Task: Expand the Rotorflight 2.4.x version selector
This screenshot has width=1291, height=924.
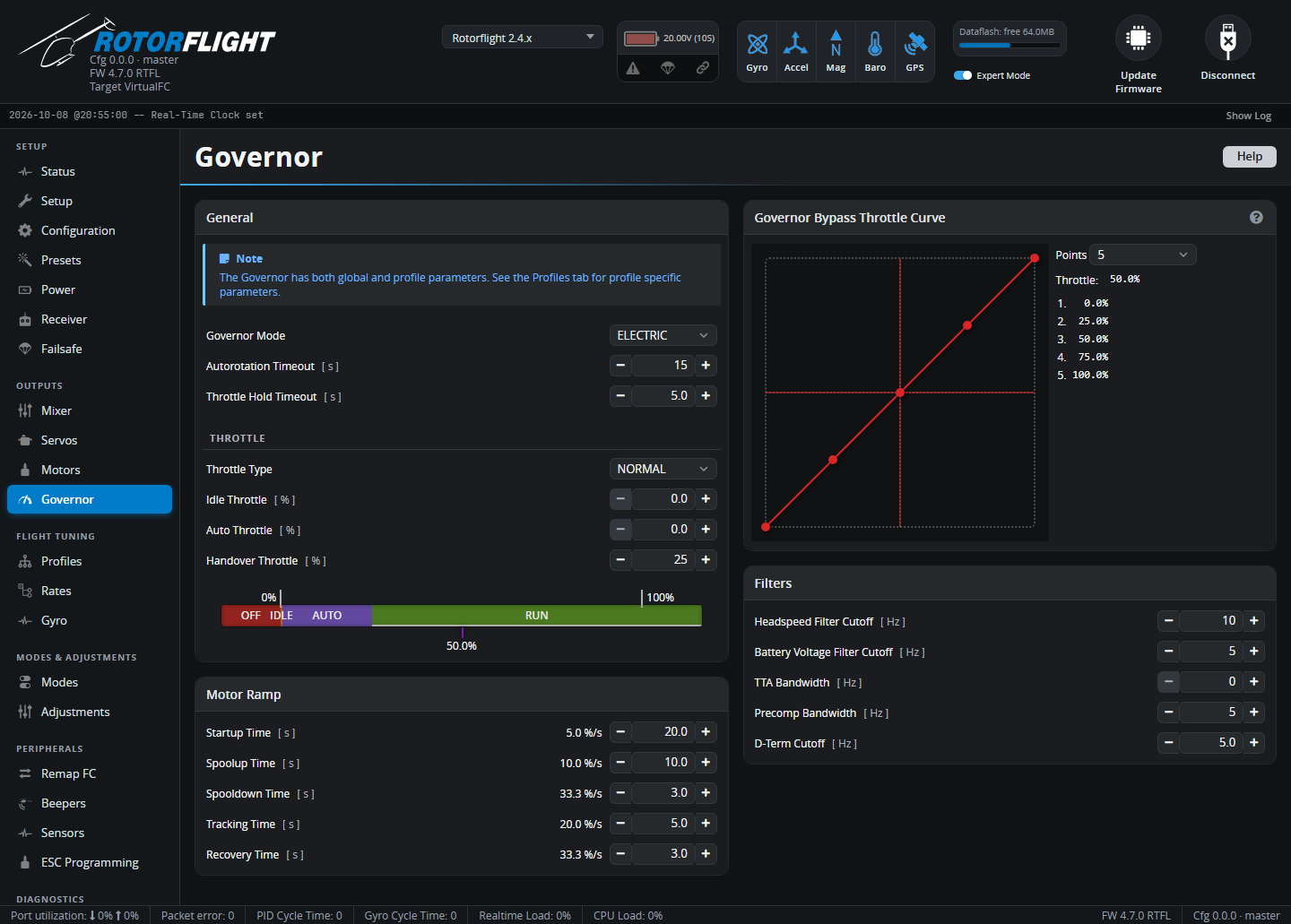Action: point(523,38)
